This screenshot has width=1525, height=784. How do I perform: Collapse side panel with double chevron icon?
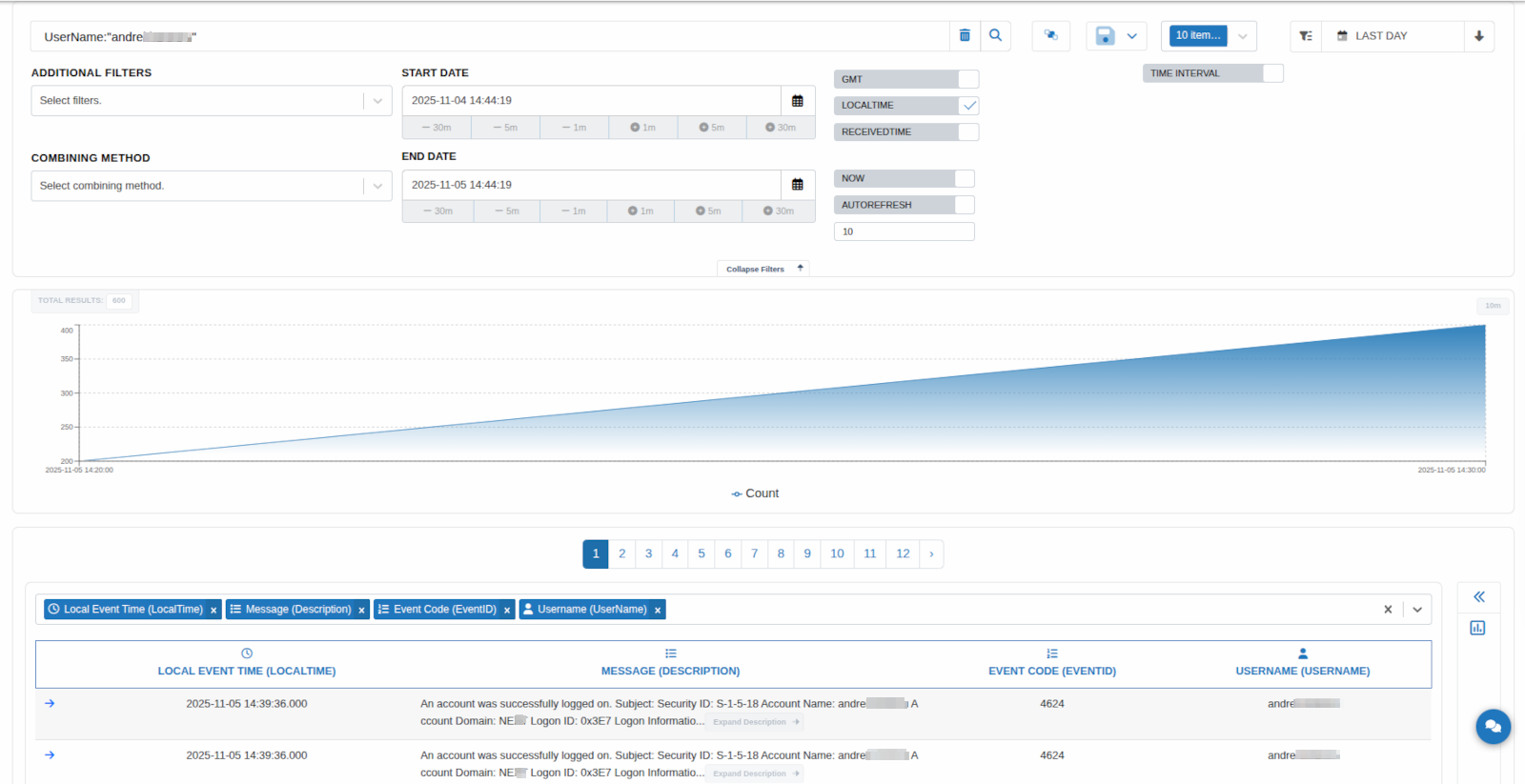[1478, 597]
